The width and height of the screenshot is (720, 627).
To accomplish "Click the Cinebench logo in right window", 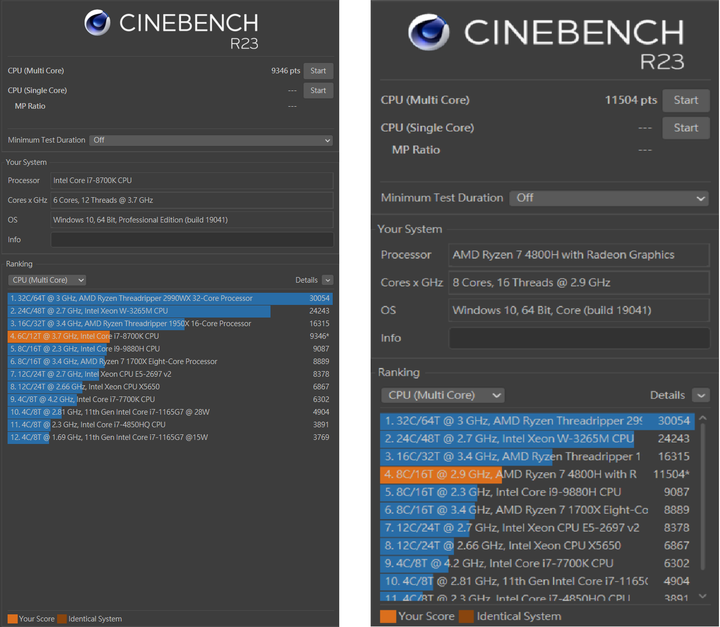I will pos(428,32).
